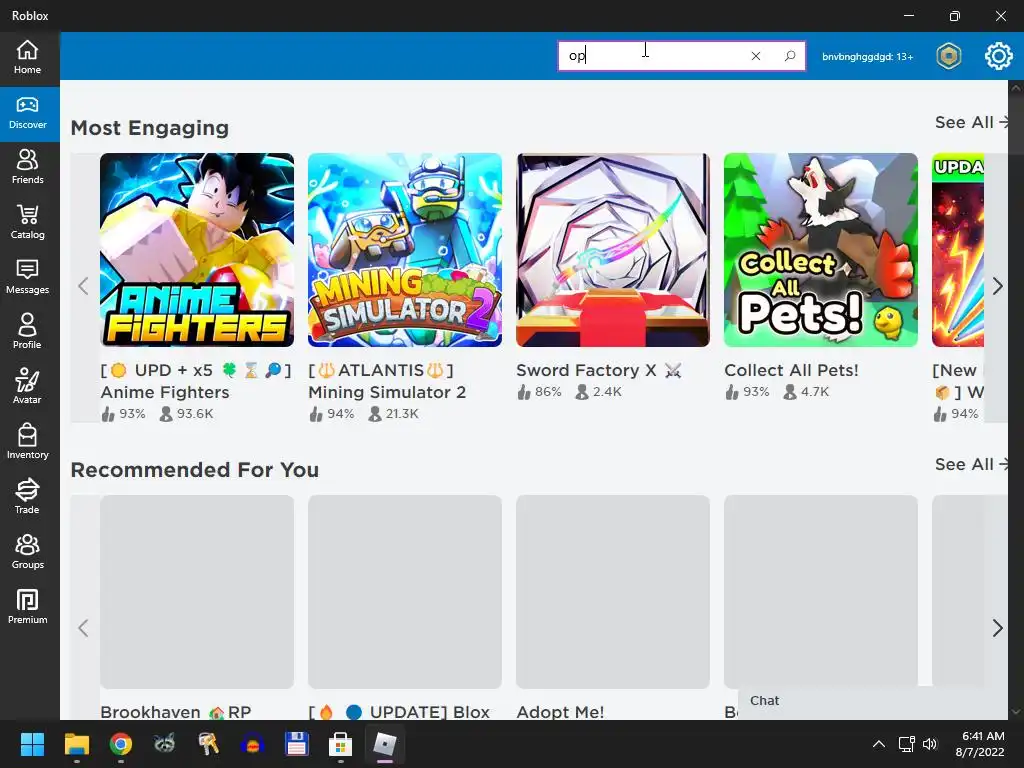1024x768 pixels.
Task: Open volume control in tray
Action: click(930, 744)
